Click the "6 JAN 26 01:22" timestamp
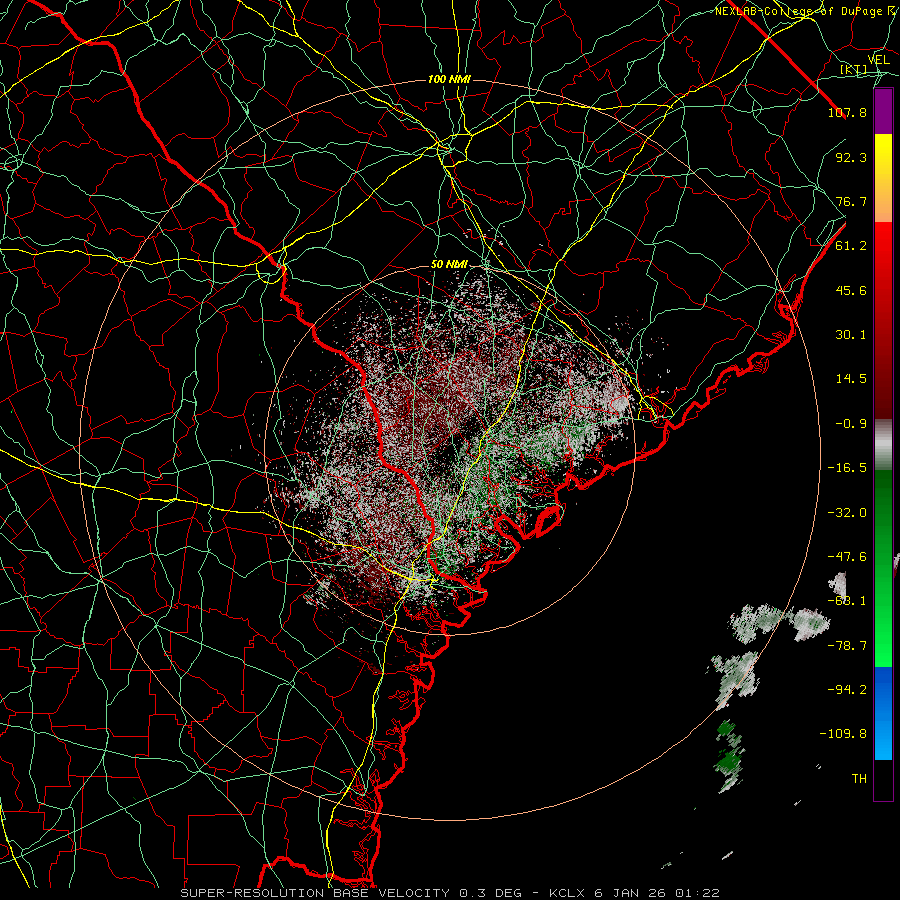Screen dimensions: 900x900 point(656,893)
